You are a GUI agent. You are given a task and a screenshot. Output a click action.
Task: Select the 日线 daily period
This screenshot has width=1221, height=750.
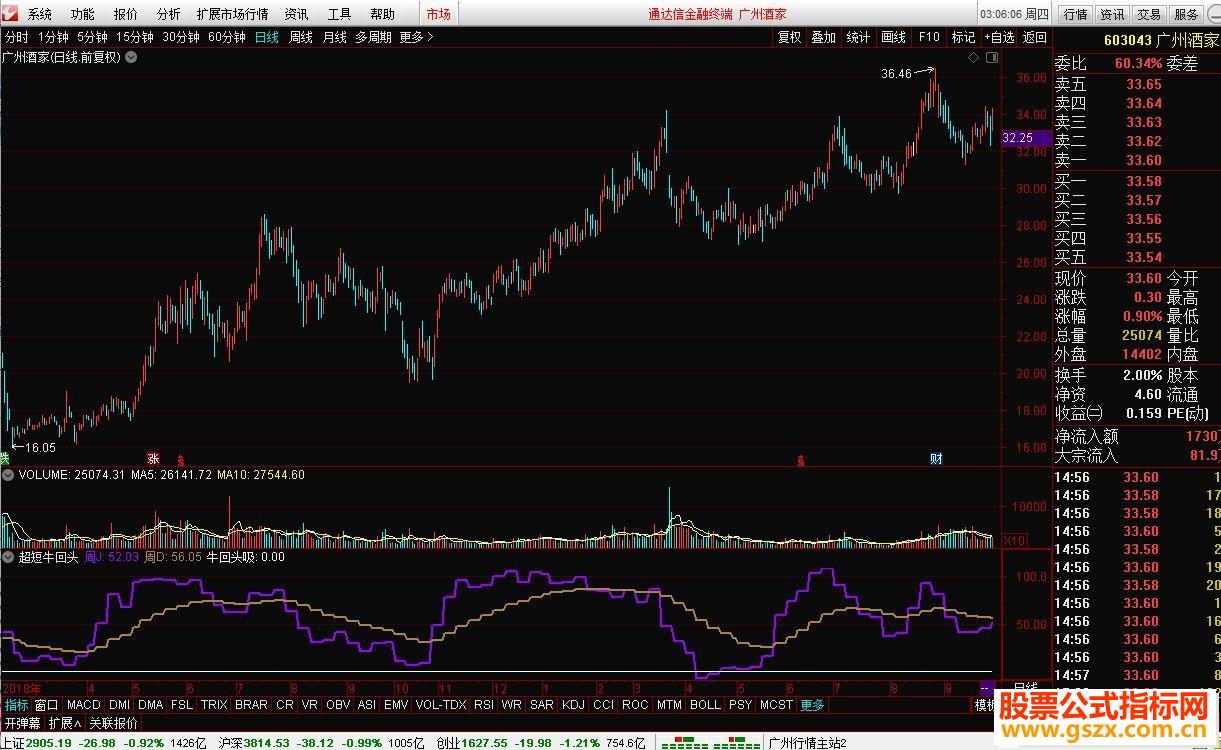[267, 37]
